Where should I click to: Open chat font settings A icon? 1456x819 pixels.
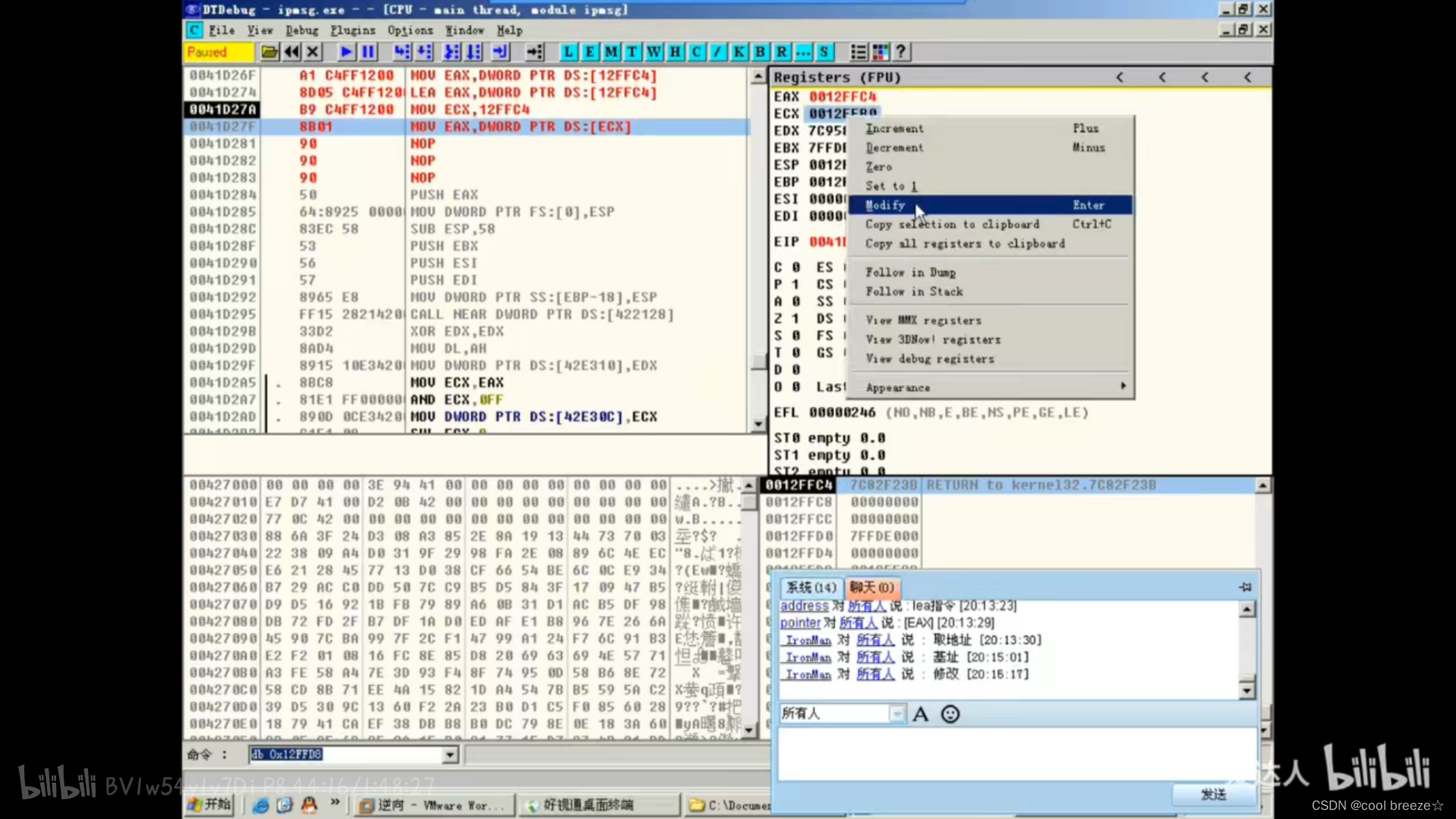(921, 714)
